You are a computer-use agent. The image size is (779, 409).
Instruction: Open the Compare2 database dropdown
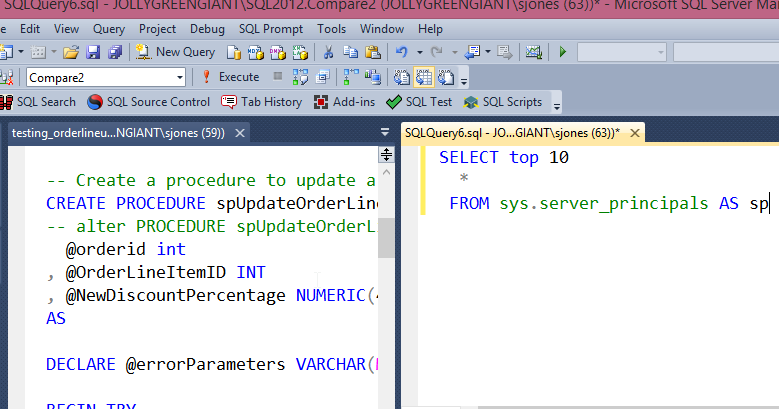[180, 77]
